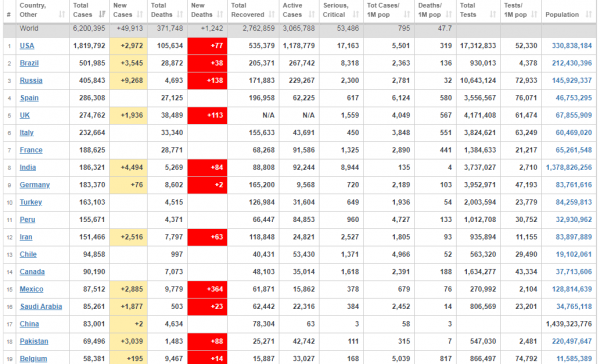Viewport: 600px width, 364px height.
Task: Click Active Cases sort arrows
Action: pos(312,15)
